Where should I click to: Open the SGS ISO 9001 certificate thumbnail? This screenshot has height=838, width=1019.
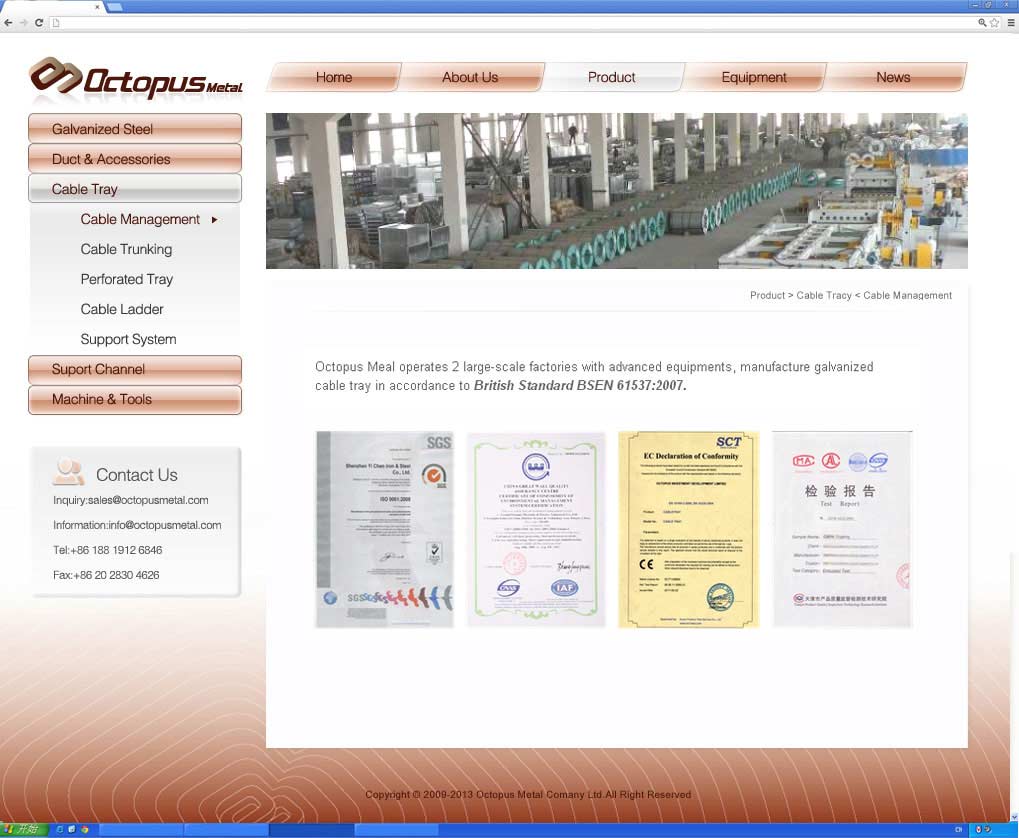(x=385, y=529)
